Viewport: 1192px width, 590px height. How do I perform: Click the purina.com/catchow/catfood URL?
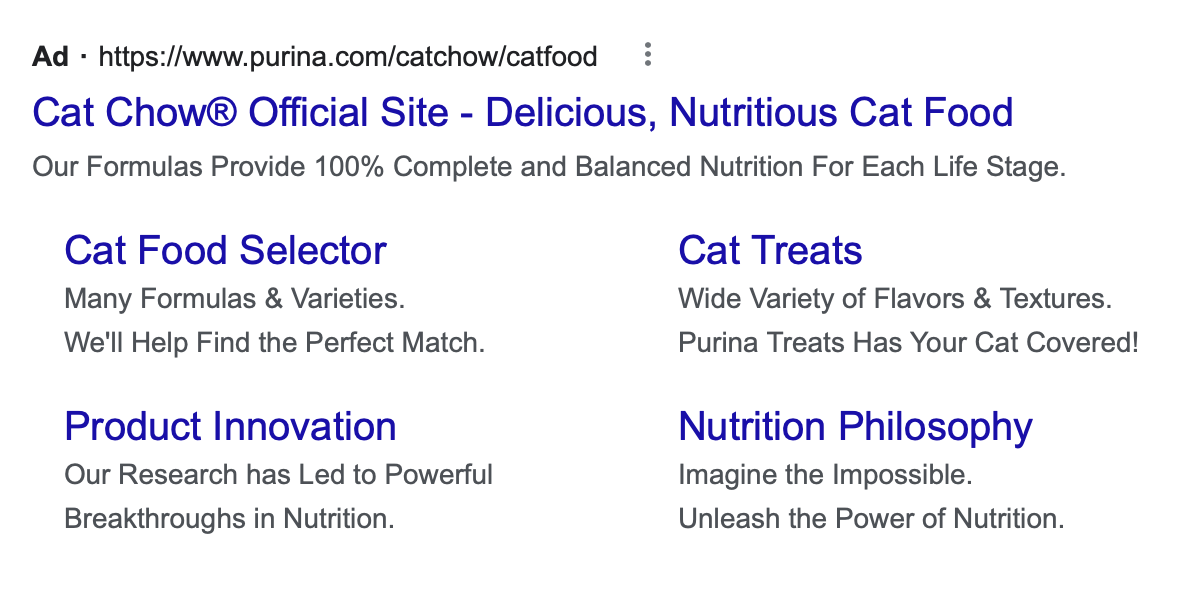[x=348, y=57]
